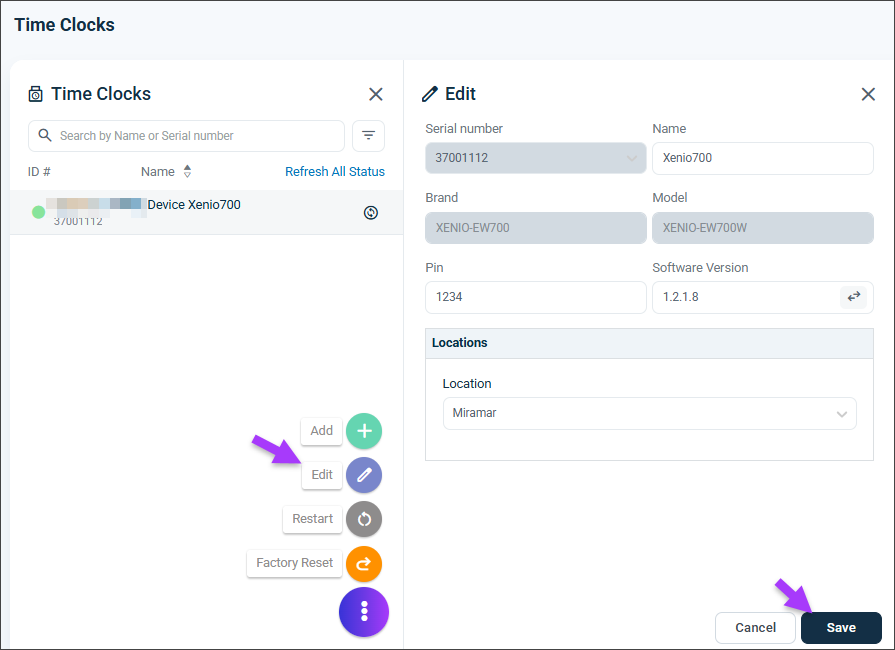This screenshot has height=650, width=895.
Task: Refresh status icon for Device Xenio700
Action: [371, 213]
